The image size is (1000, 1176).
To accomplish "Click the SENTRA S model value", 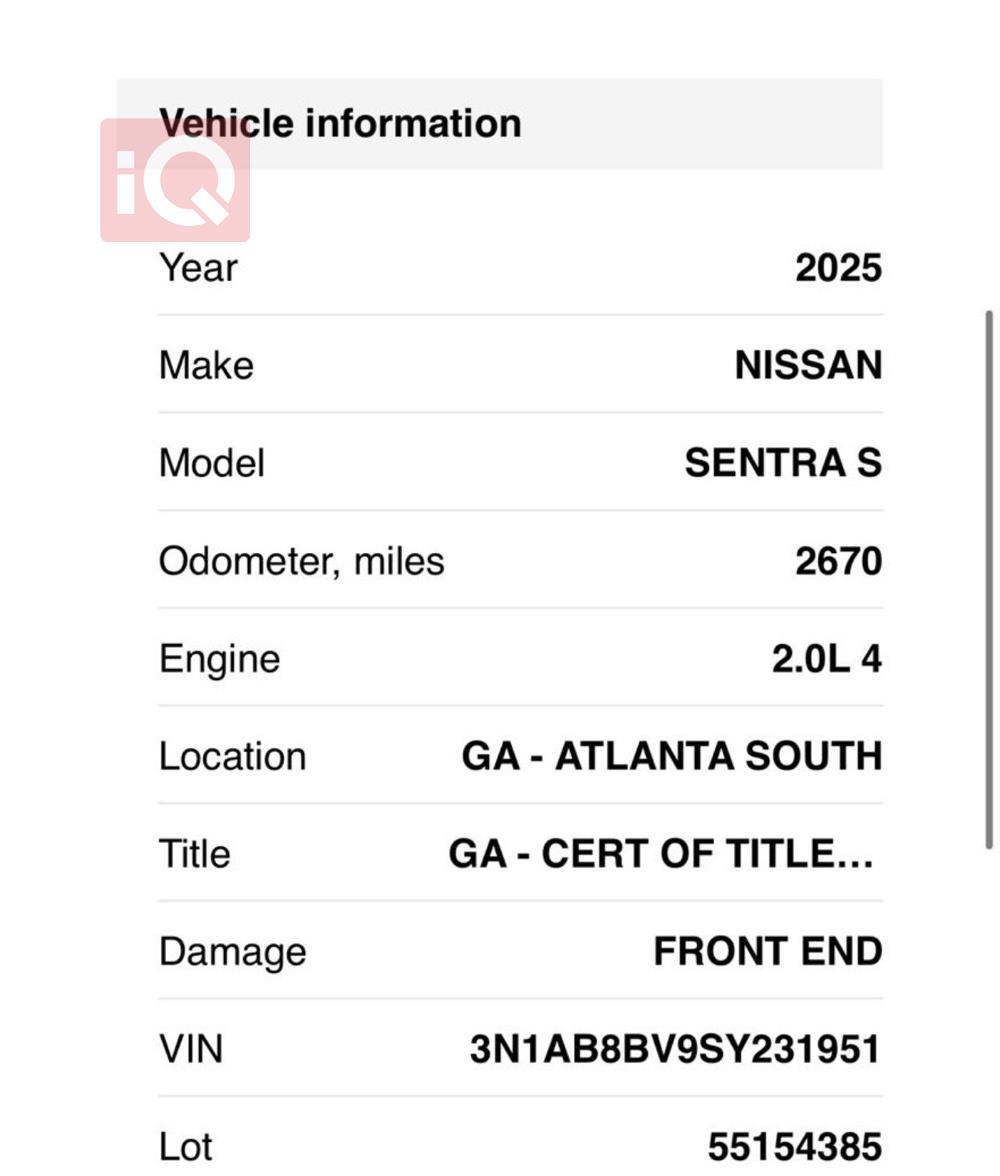I will tap(783, 463).
